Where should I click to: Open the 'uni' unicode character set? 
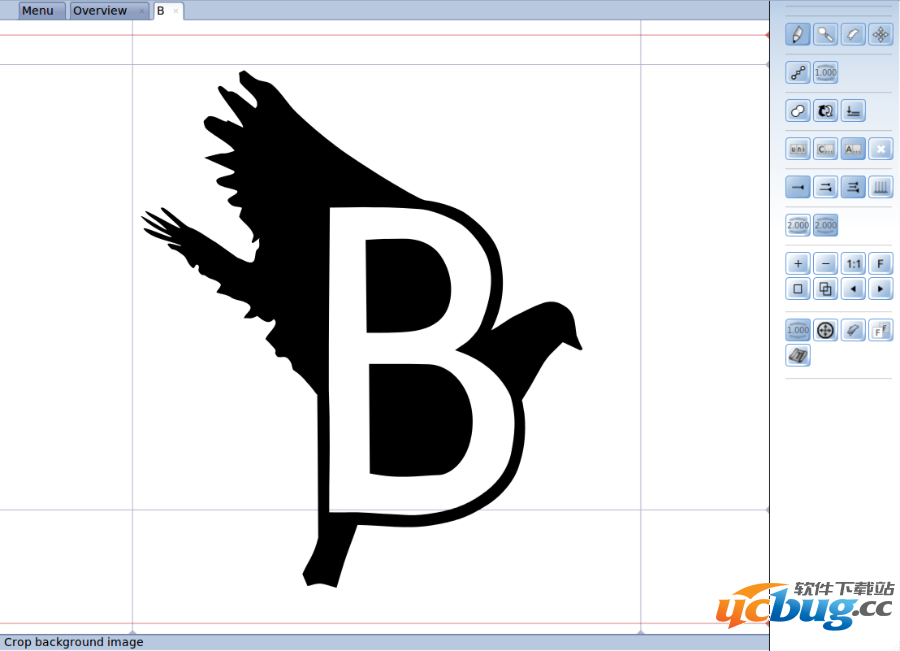[x=798, y=149]
